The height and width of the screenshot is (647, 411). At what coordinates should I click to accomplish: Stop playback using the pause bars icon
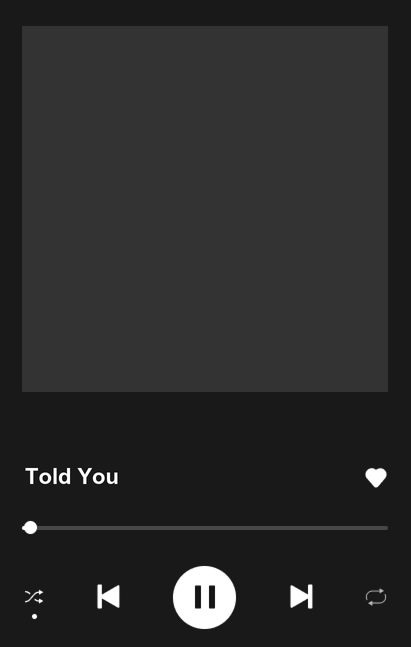[205, 597]
